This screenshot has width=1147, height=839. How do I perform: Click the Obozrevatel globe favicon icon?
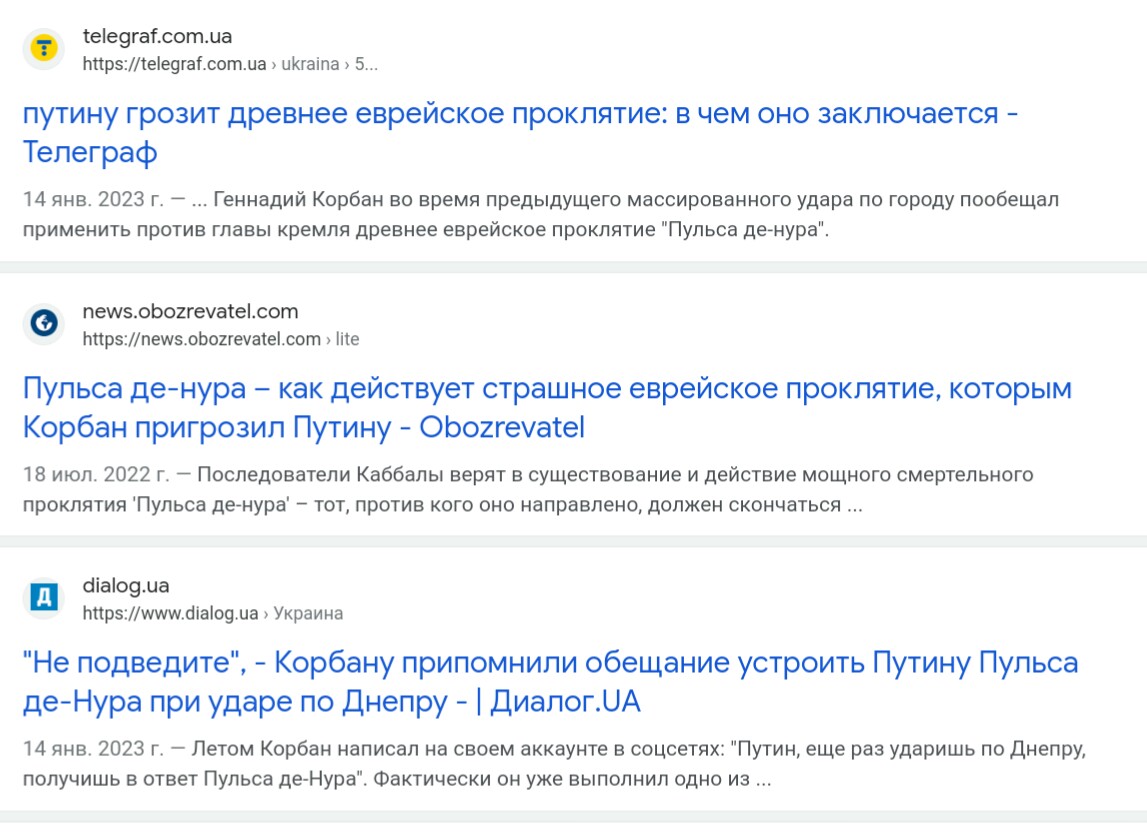click(44, 323)
